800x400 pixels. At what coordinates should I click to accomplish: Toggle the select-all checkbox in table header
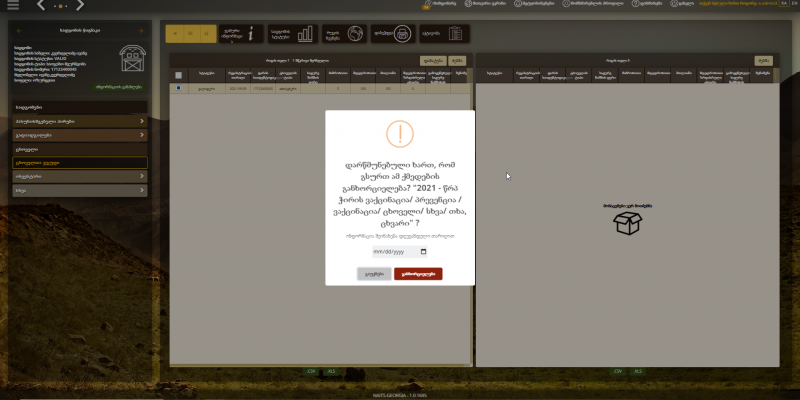(x=179, y=75)
